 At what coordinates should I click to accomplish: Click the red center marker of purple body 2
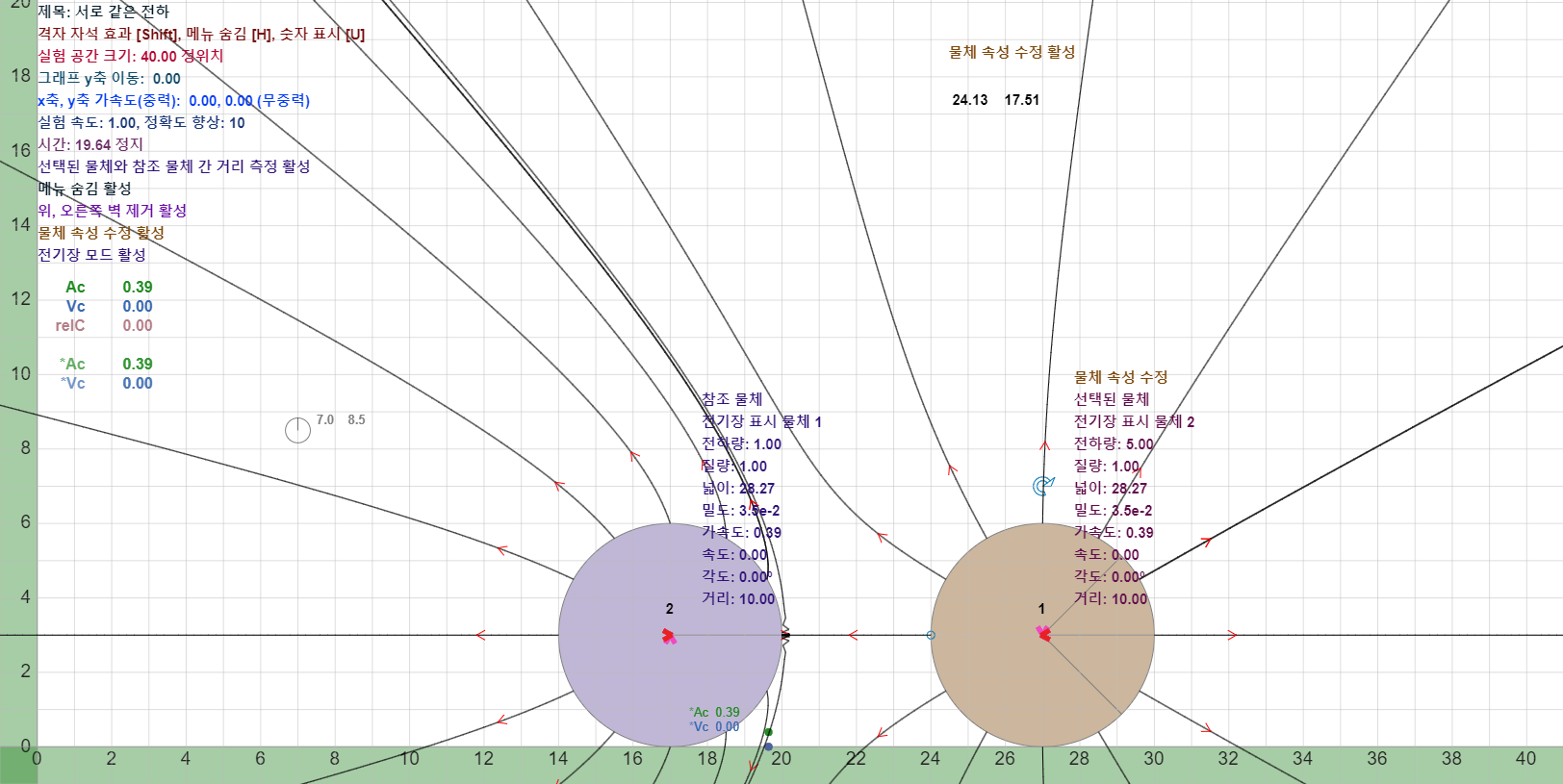[669, 636]
